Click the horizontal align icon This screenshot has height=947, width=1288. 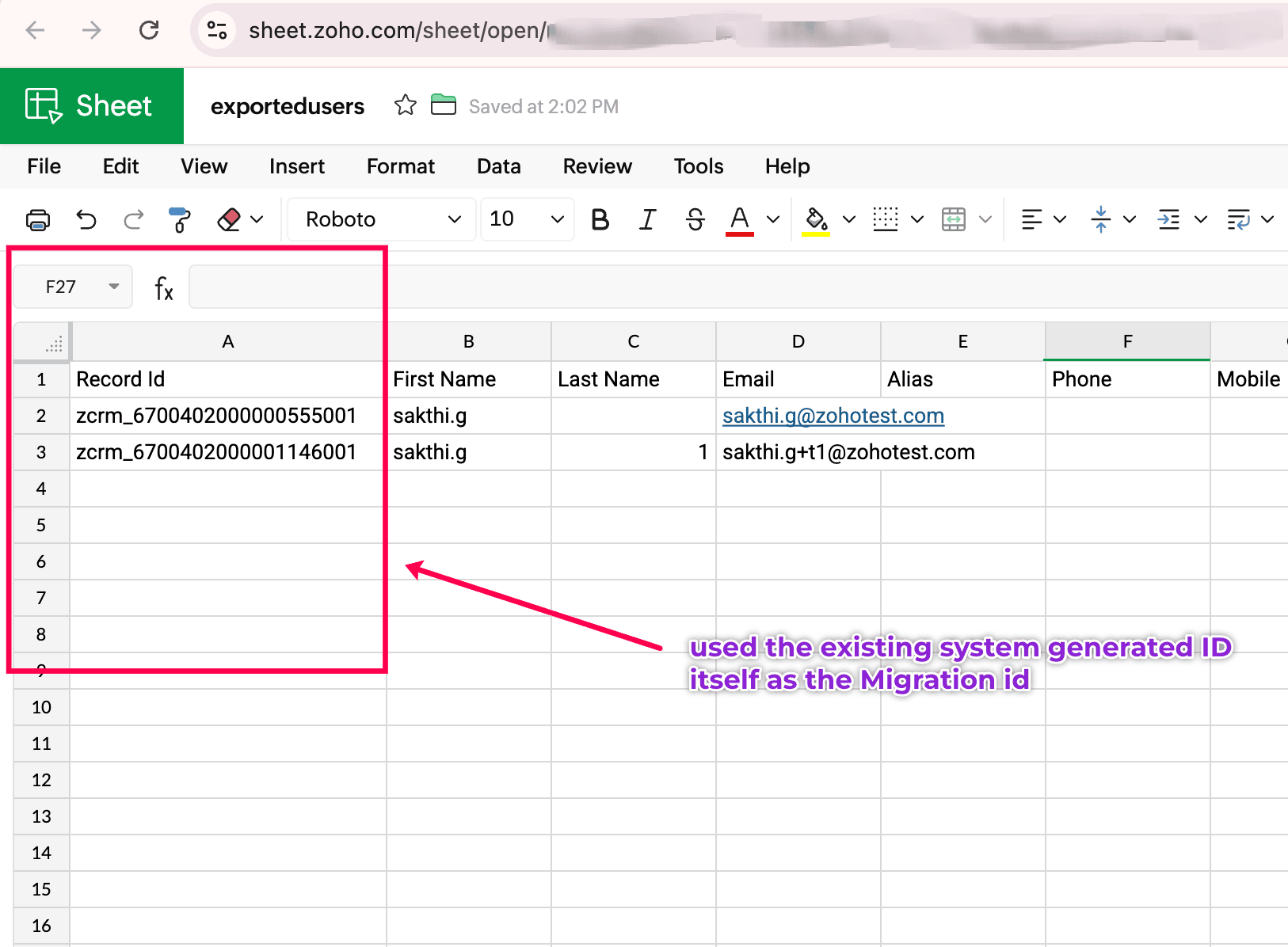point(1031,219)
